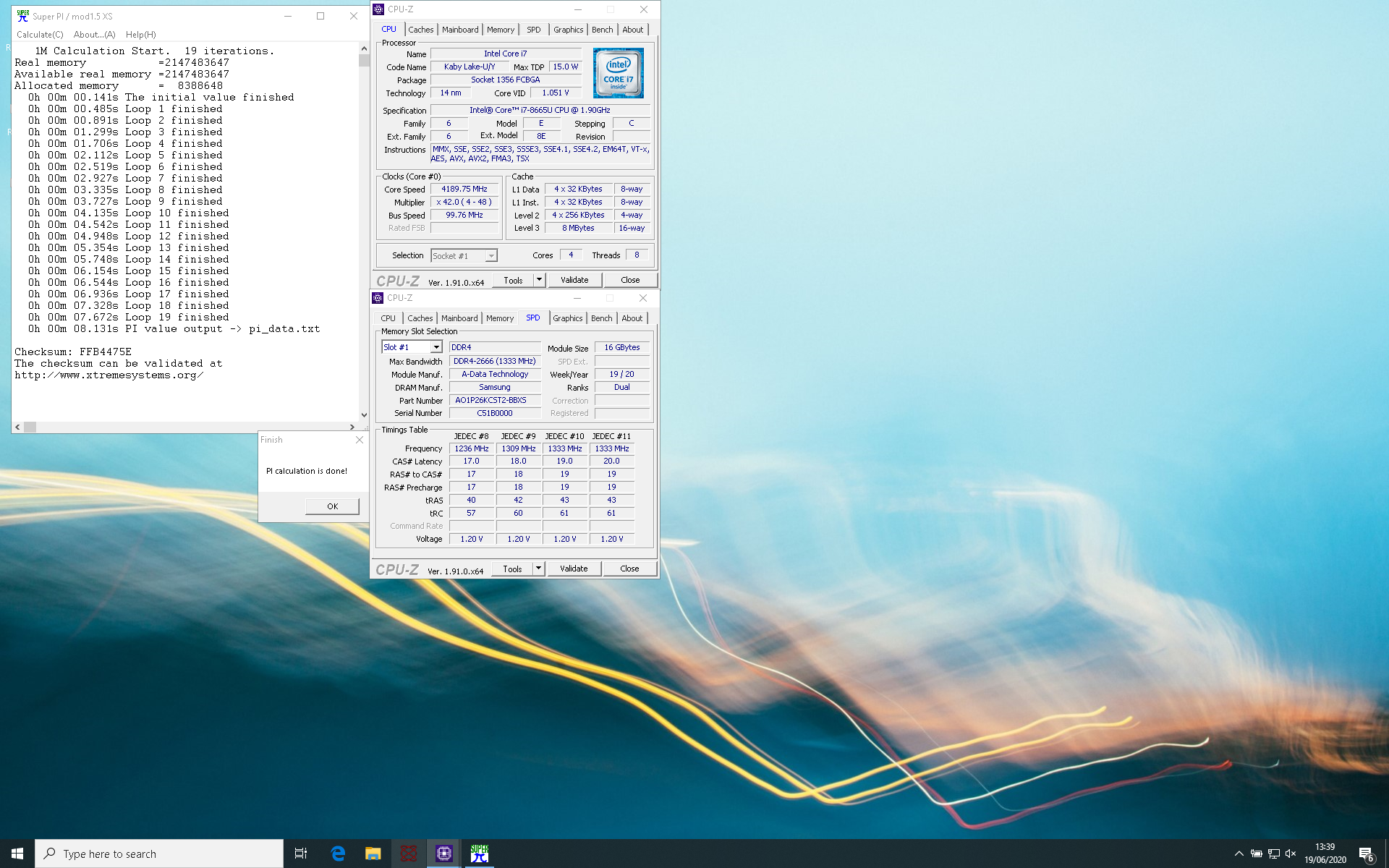Image resolution: width=1389 pixels, height=868 pixels.
Task: Click the Level 3 8 MBytes cache value
Action: 578,228
